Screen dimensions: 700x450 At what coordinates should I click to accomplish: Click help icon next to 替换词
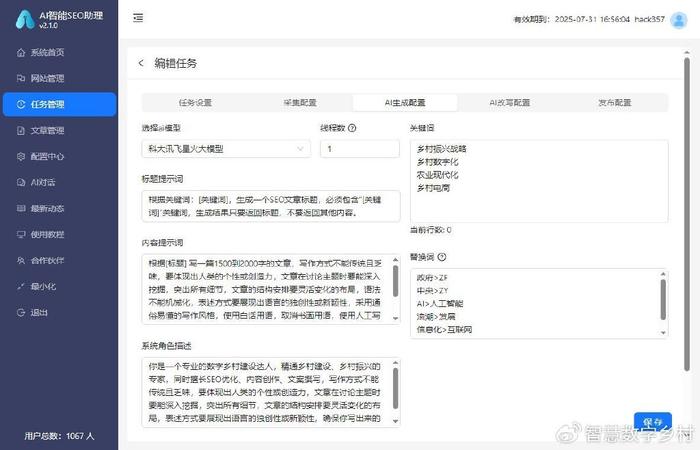click(442, 257)
